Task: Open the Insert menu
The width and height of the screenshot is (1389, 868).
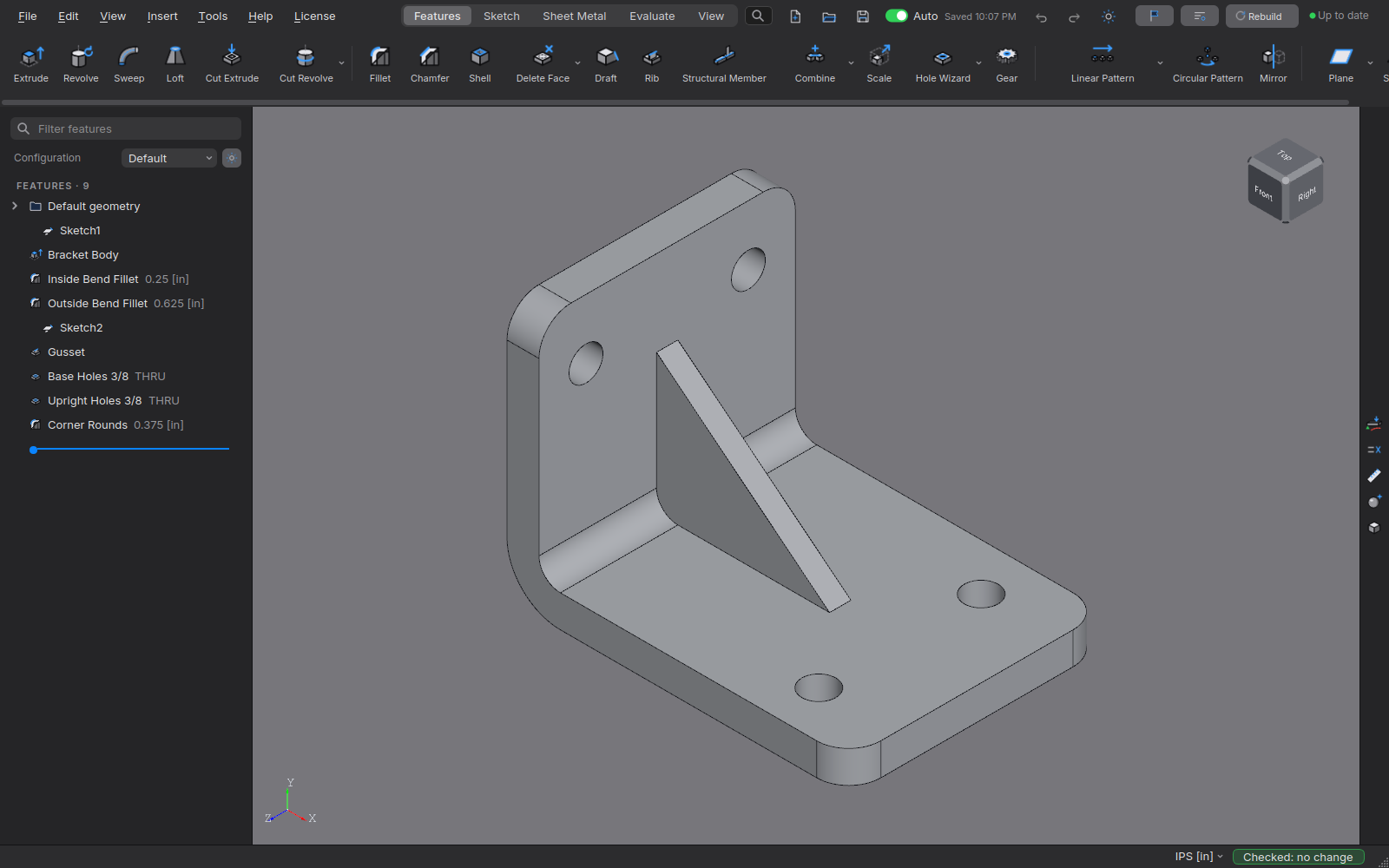Action: click(x=162, y=16)
